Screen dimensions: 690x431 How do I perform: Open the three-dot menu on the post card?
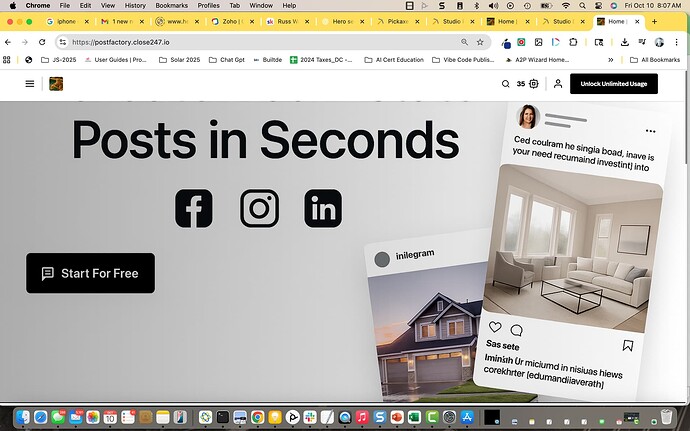[x=650, y=131]
